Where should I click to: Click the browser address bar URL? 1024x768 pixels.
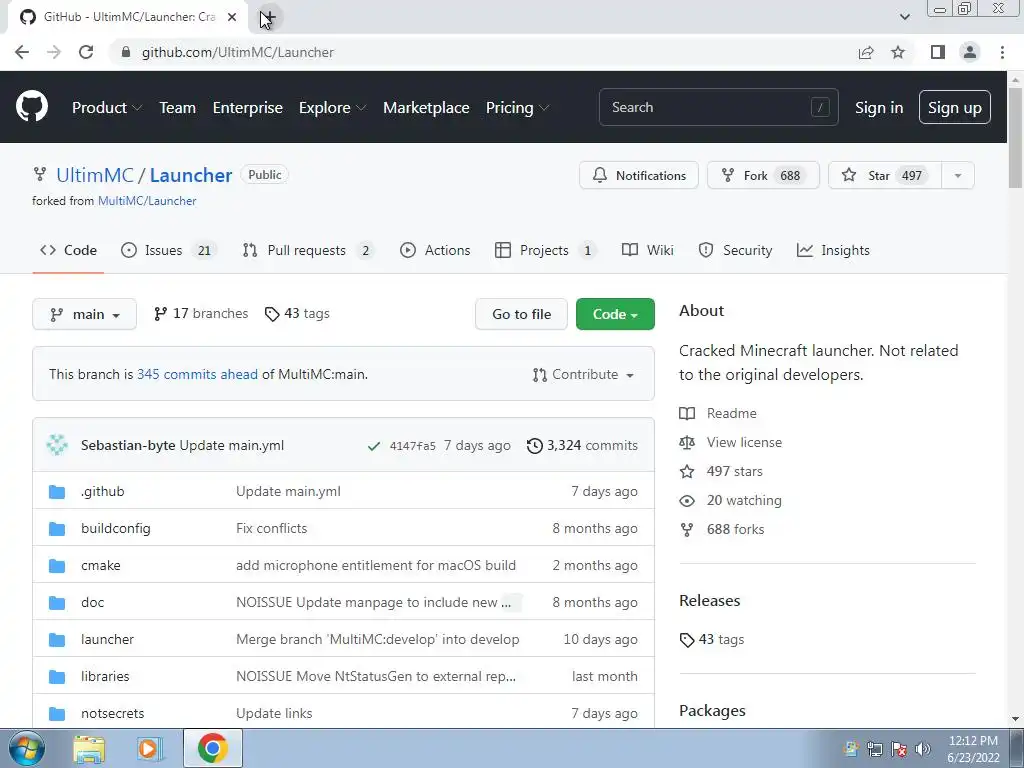238,52
